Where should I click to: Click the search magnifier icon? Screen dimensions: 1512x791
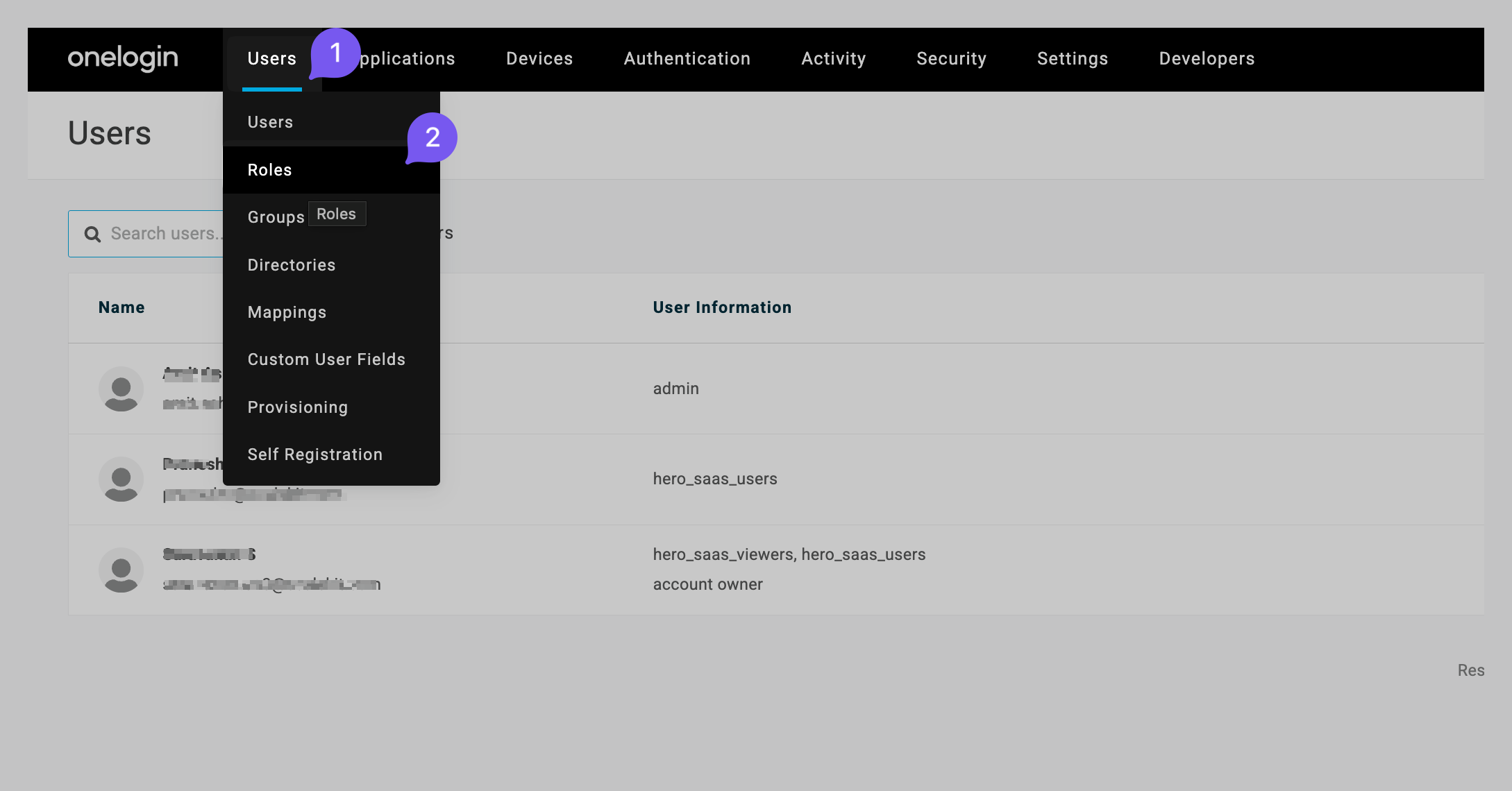[92, 233]
